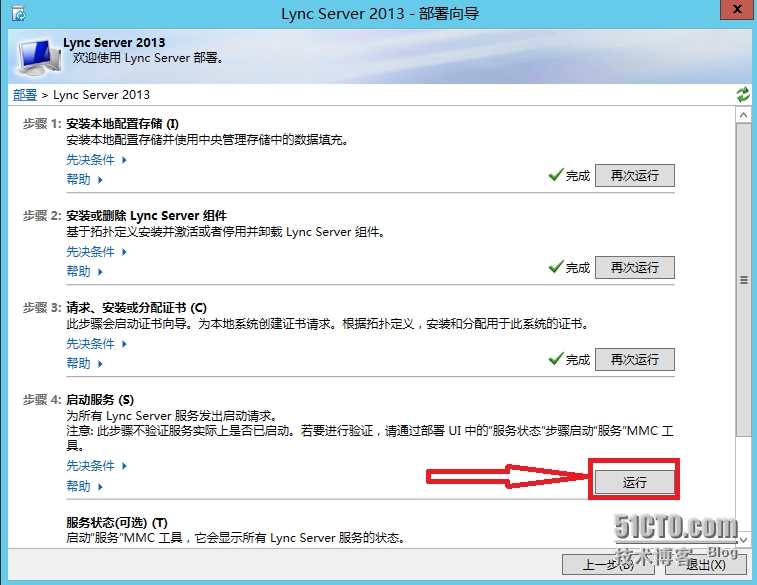Click the 退出(X) button
This screenshot has width=757, height=585.
pyautogui.click(x=706, y=564)
